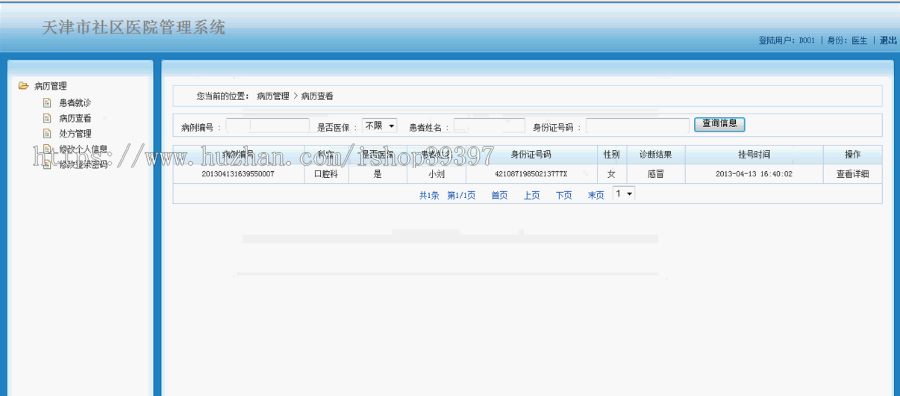Click the document icon beside 患者就诊
Screen dimensions: 900x396
pos(47,103)
